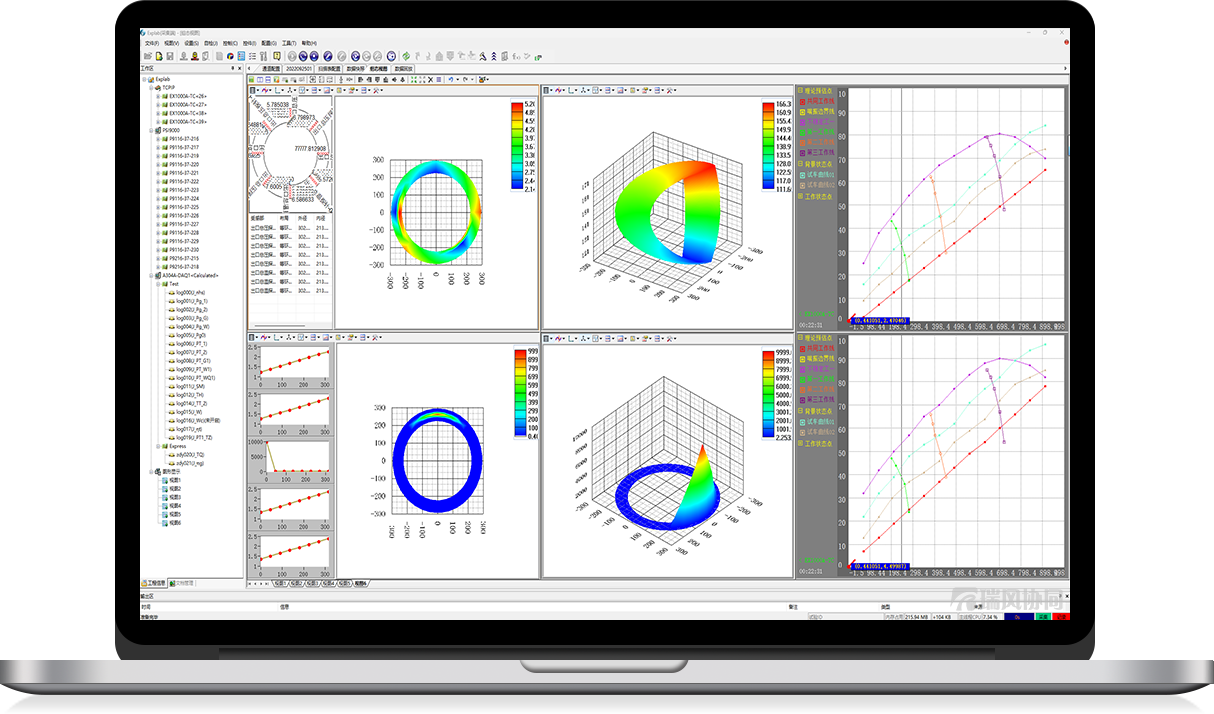This screenshot has height=714, width=1214.
Task: Click the undo arrow icon in view toolbar
Action: 451,79
